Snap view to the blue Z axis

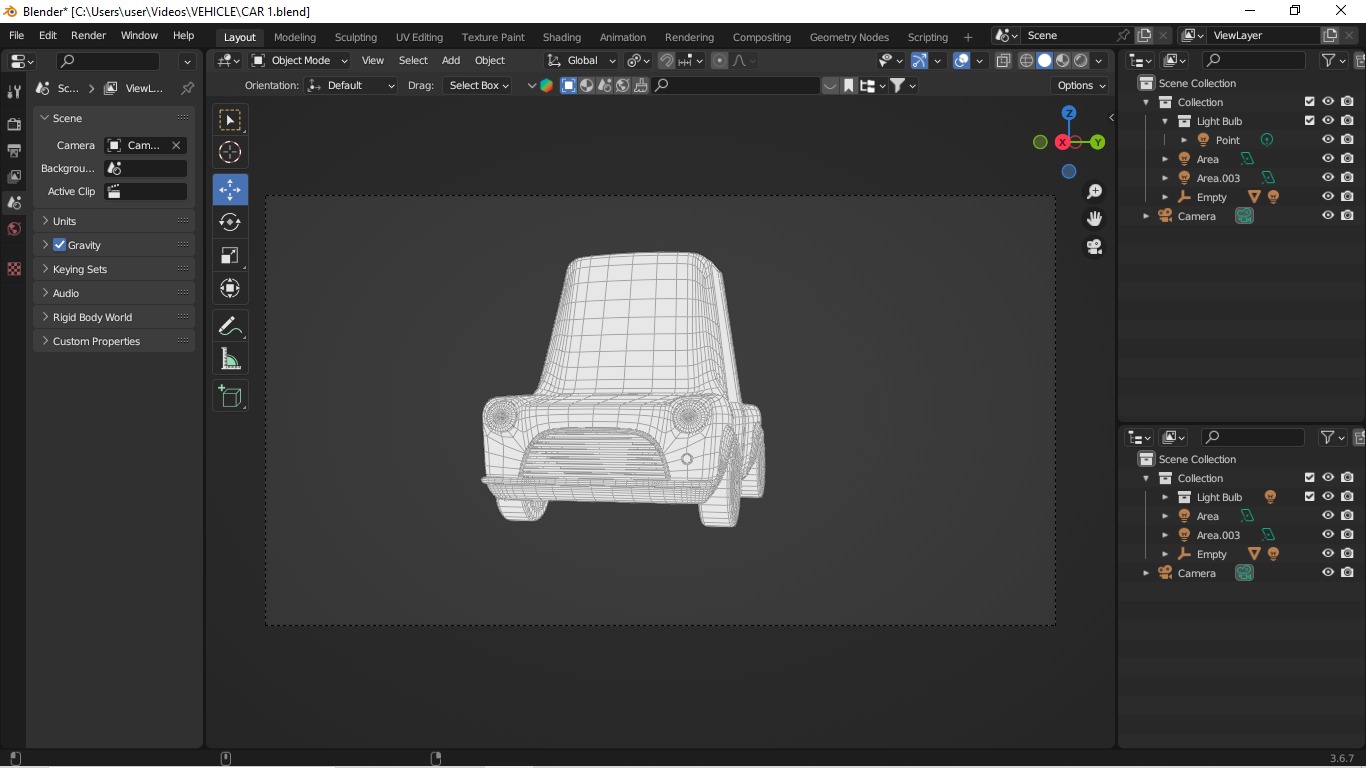pyautogui.click(x=1069, y=113)
